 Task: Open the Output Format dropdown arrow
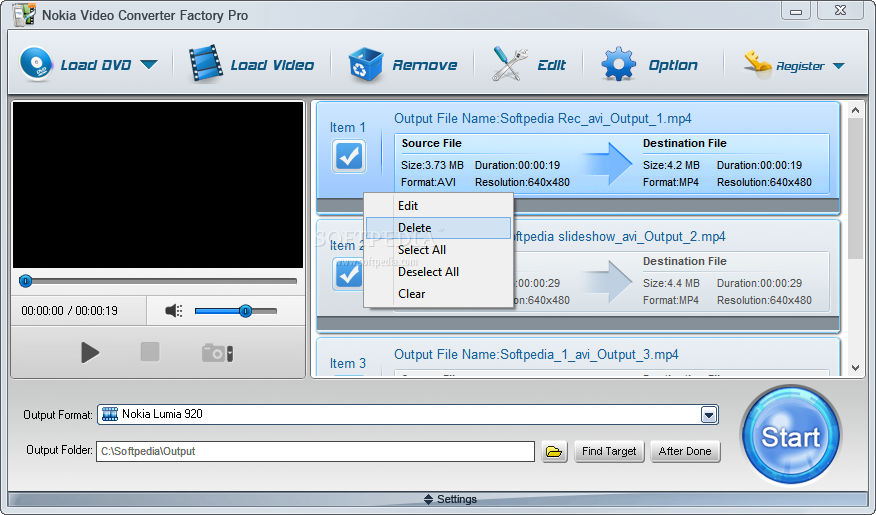click(709, 415)
